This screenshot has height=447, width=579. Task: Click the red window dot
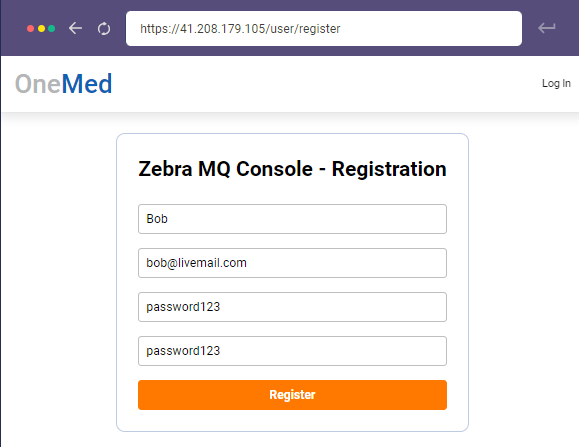tap(31, 28)
